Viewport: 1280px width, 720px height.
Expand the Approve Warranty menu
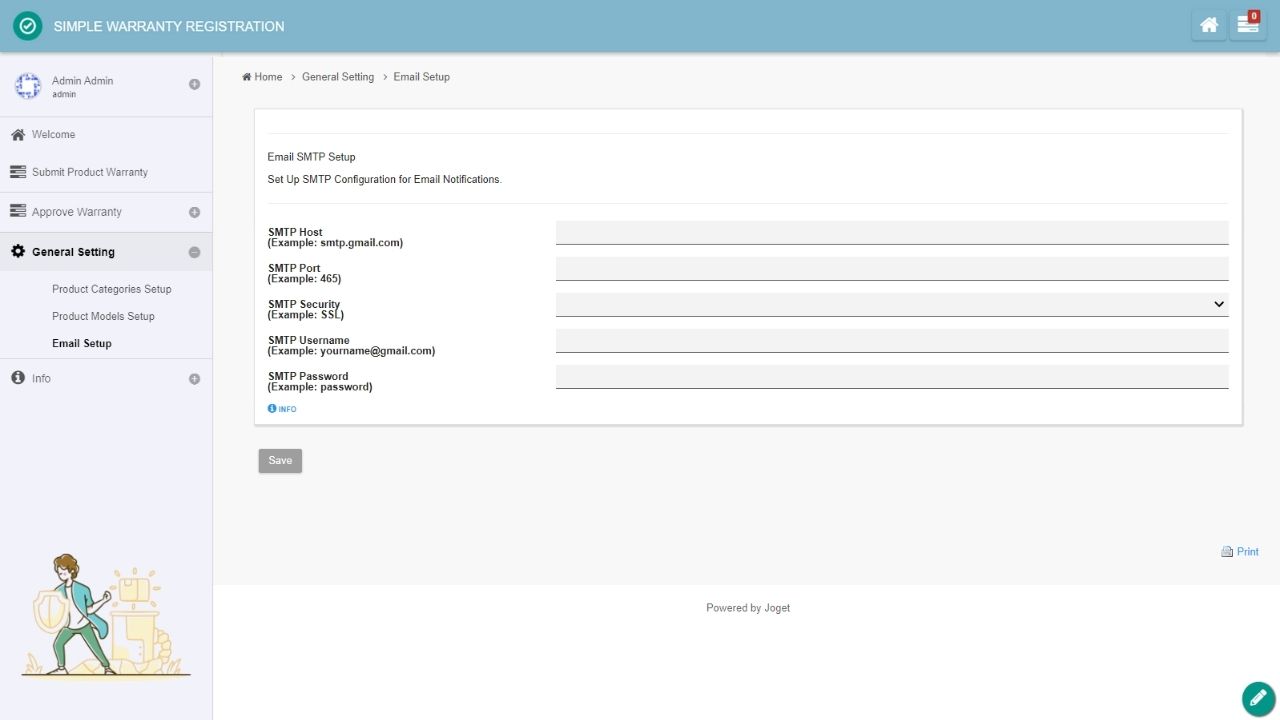(x=194, y=212)
